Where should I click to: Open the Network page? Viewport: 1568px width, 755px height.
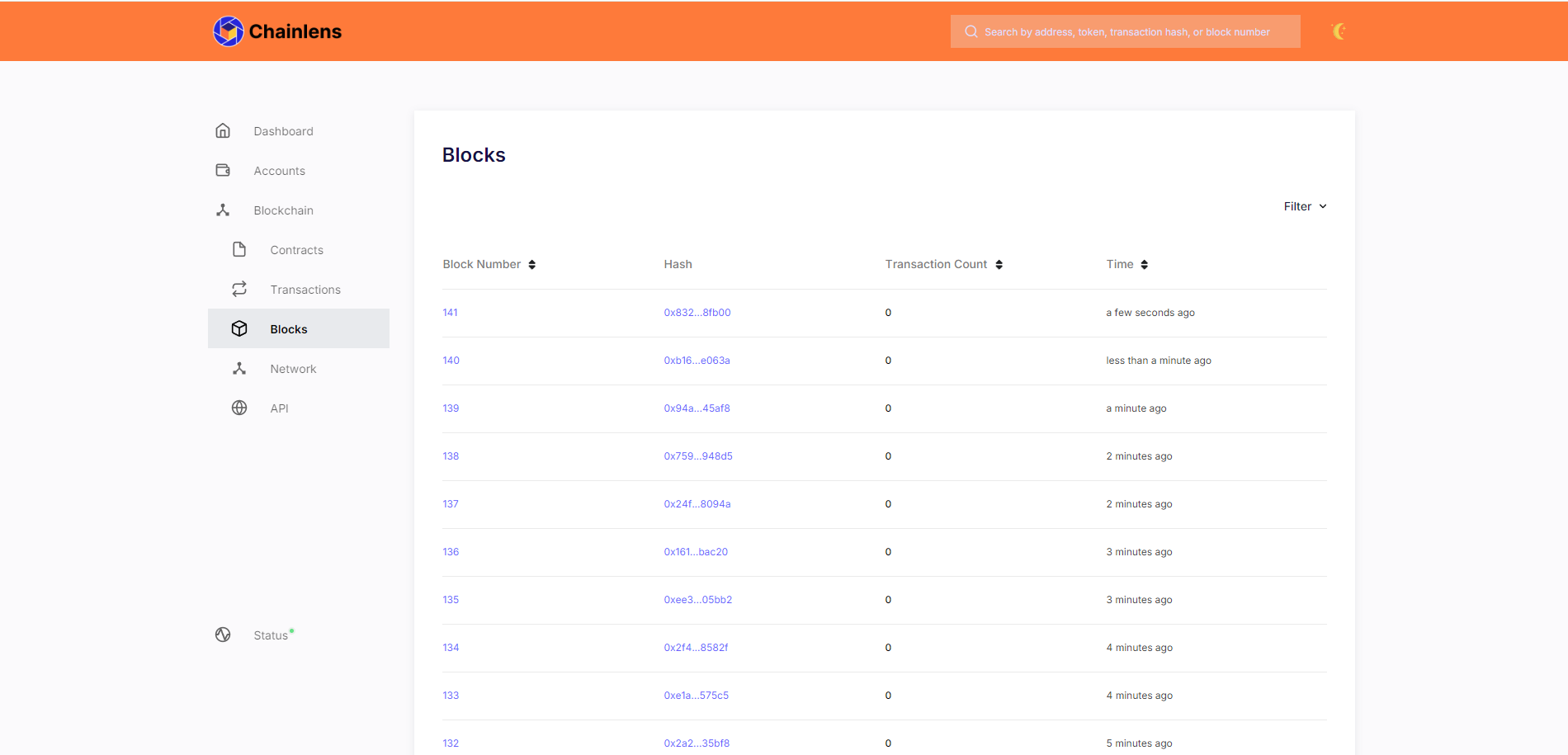[x=293, y=369]
